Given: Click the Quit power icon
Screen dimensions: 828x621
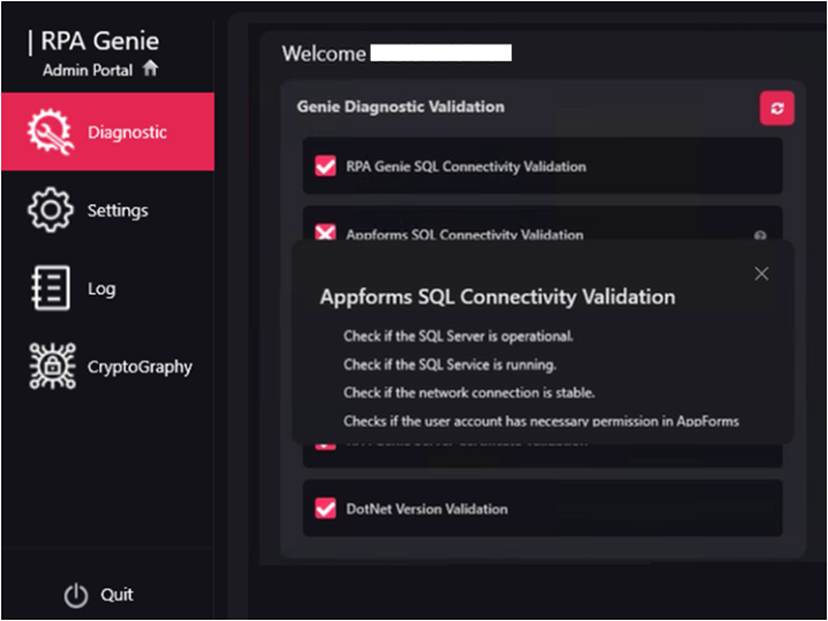Looking at the screenshot, I should pos(76,595).
